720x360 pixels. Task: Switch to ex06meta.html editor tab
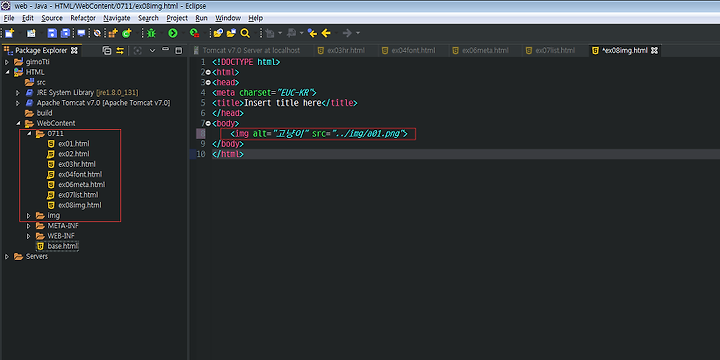[x=480, y=51]
